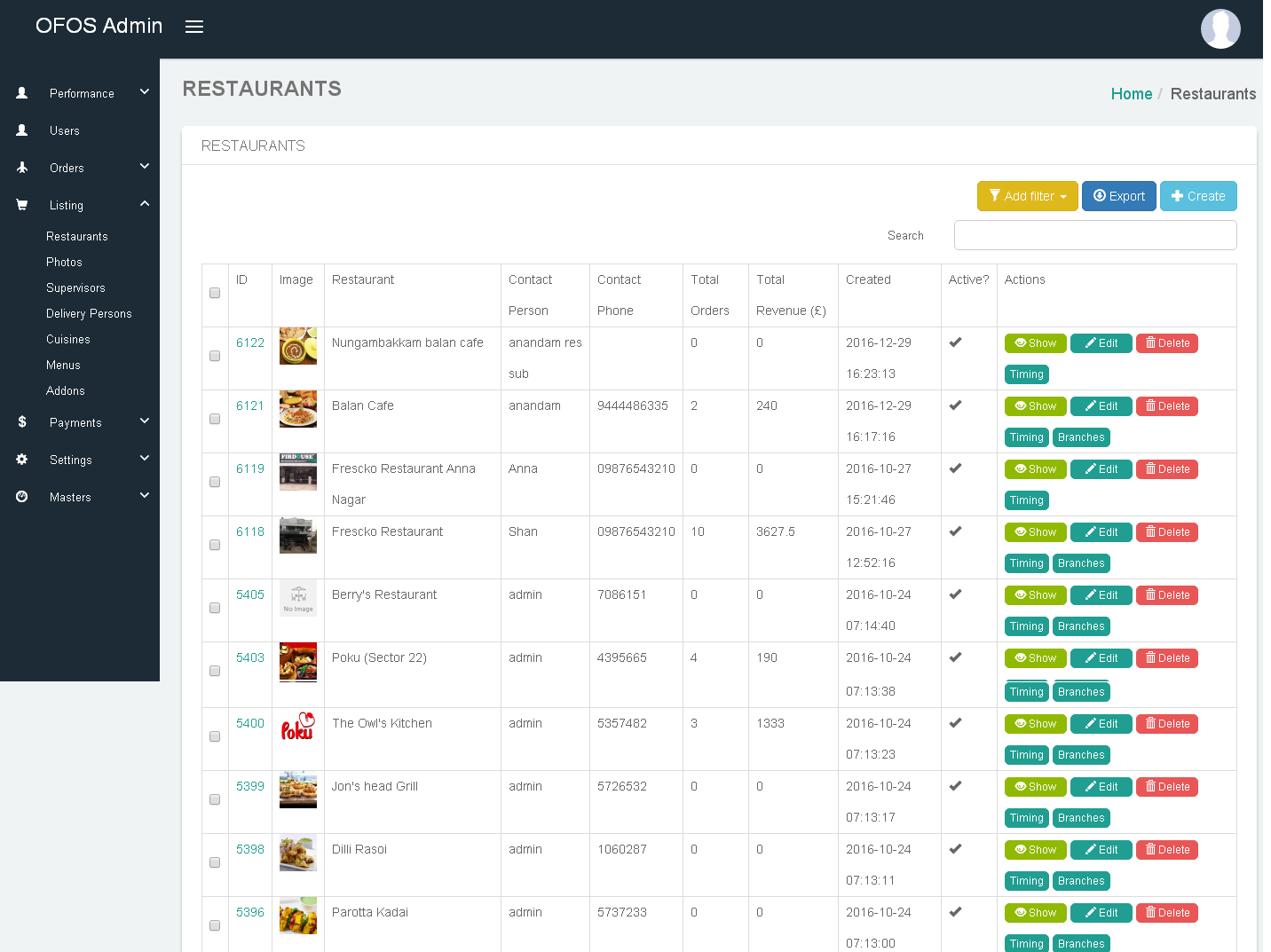Viewport: 1271px width, 952px height.
Task: Open restaurant ID 5405 link
Action: (x=250, y=594)
